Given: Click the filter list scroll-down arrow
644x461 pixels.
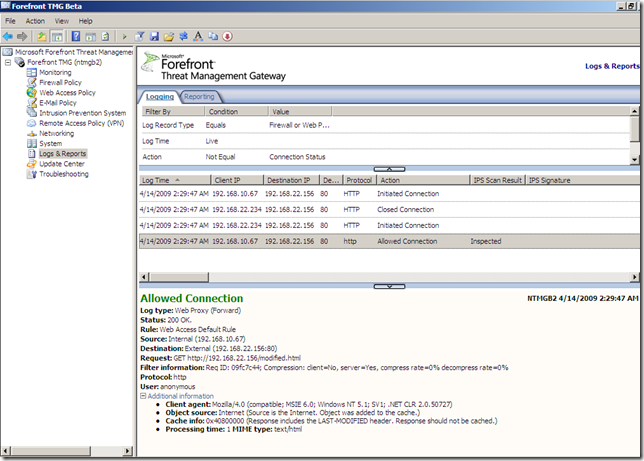Looking at the screenshot, I should coord(633,160).
